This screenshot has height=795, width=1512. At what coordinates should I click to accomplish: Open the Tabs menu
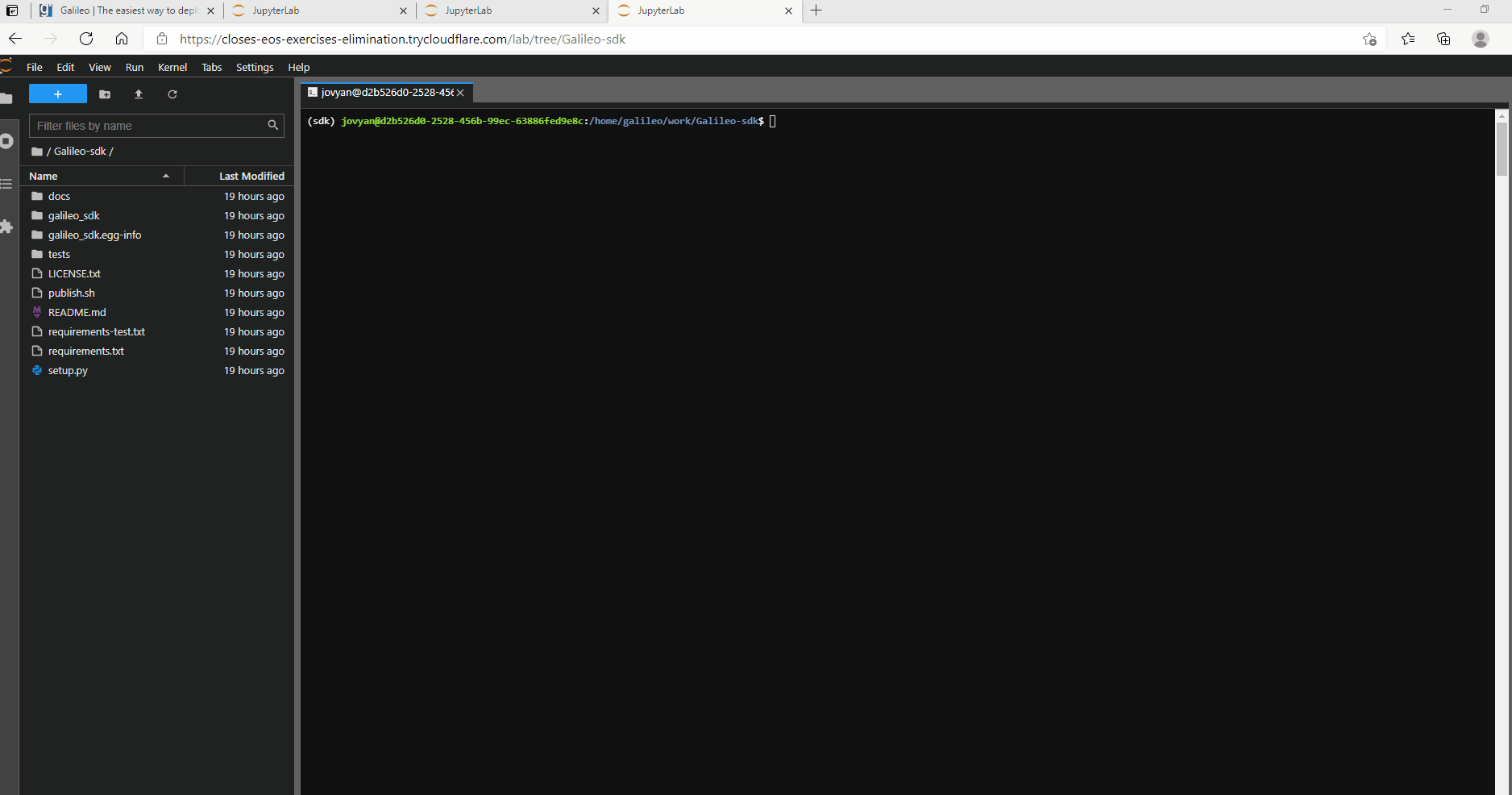click(212, 68)
